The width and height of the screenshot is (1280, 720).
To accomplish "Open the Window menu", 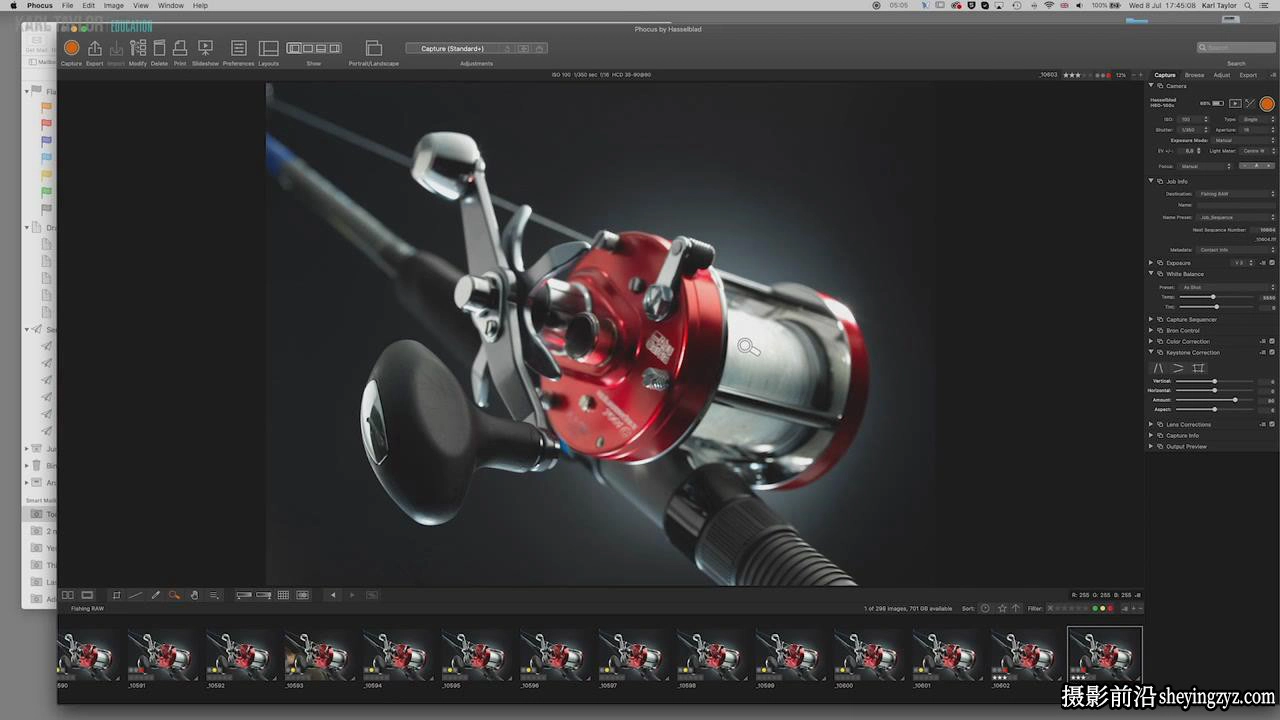I will point(171,6).
